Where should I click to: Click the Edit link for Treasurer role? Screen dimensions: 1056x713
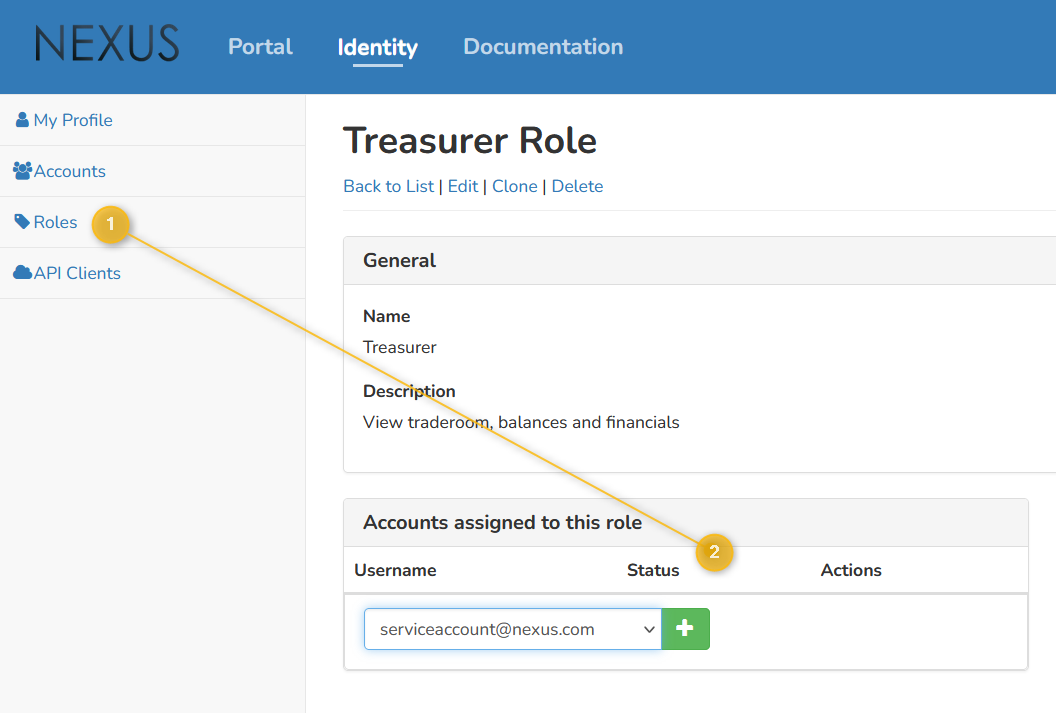(462, 186)
